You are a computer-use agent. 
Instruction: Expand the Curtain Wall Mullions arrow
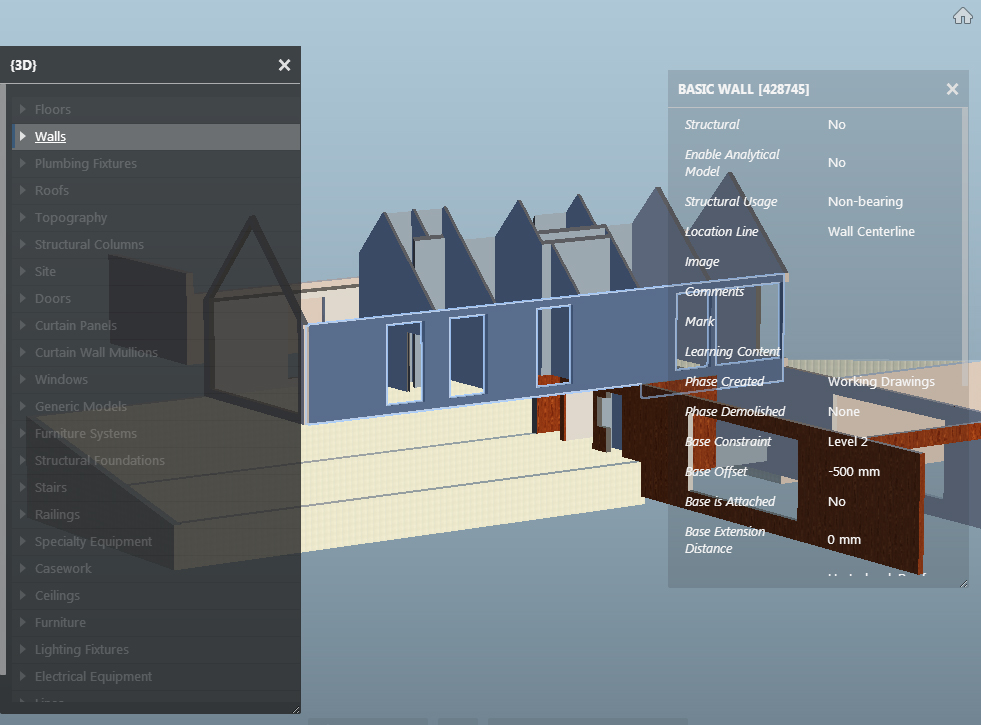coord(22,352)
